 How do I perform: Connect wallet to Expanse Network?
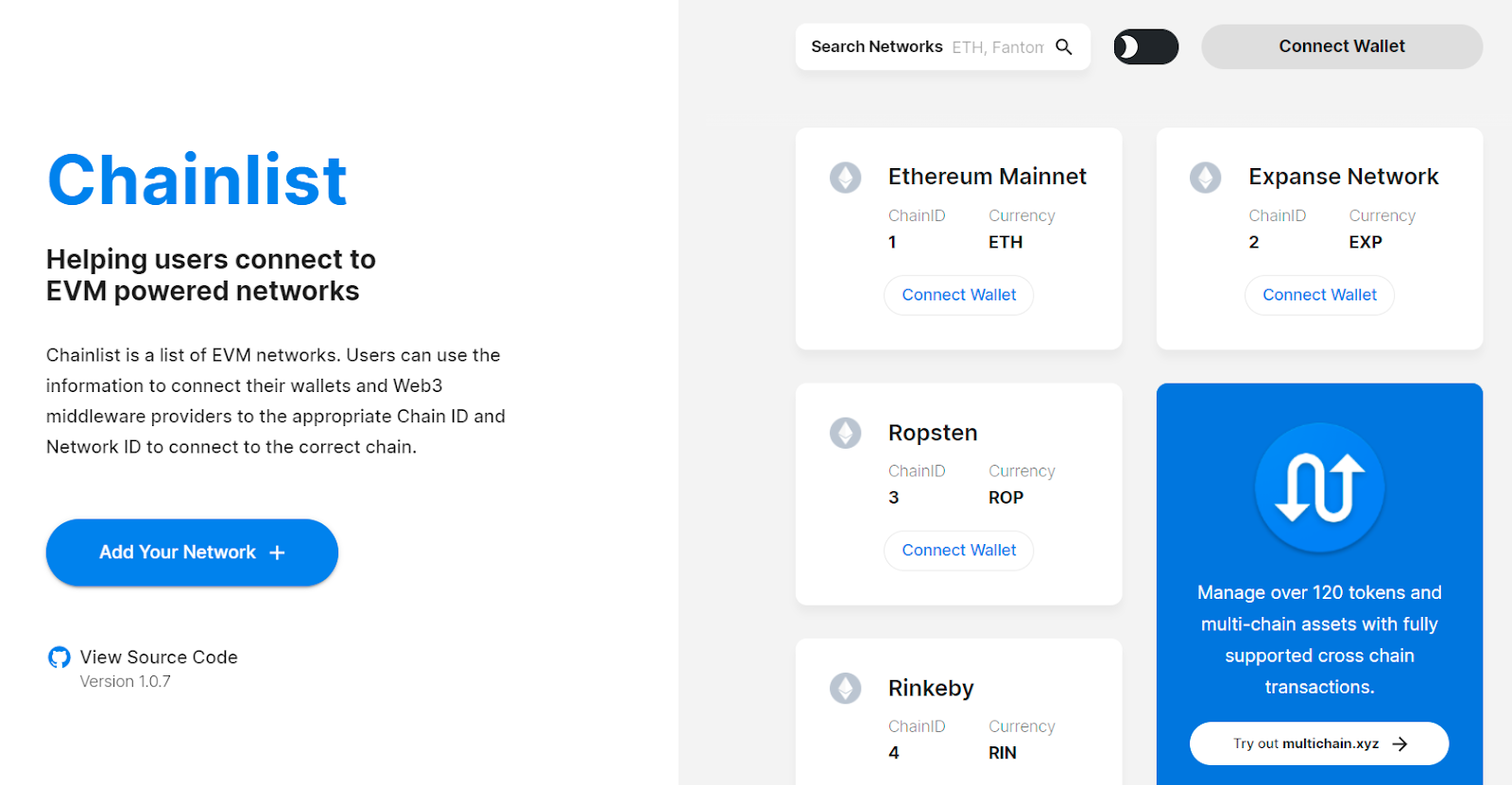click(1319, 295)
